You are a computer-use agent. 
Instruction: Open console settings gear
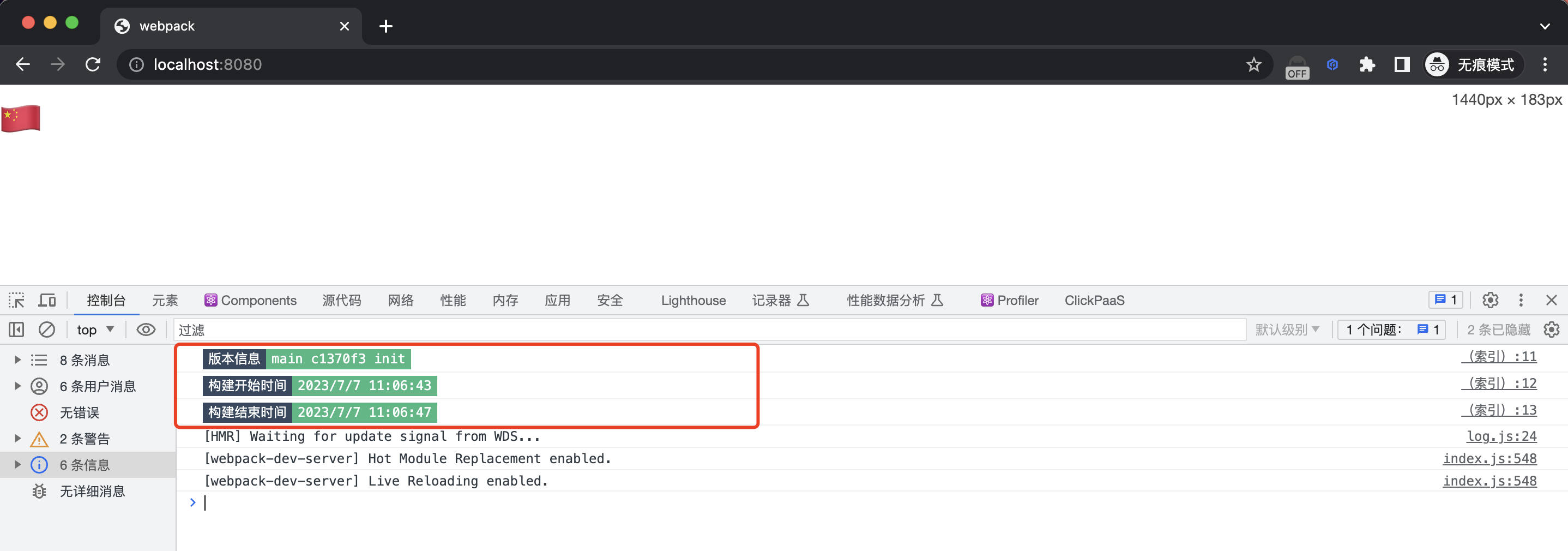coord(1552,330)
